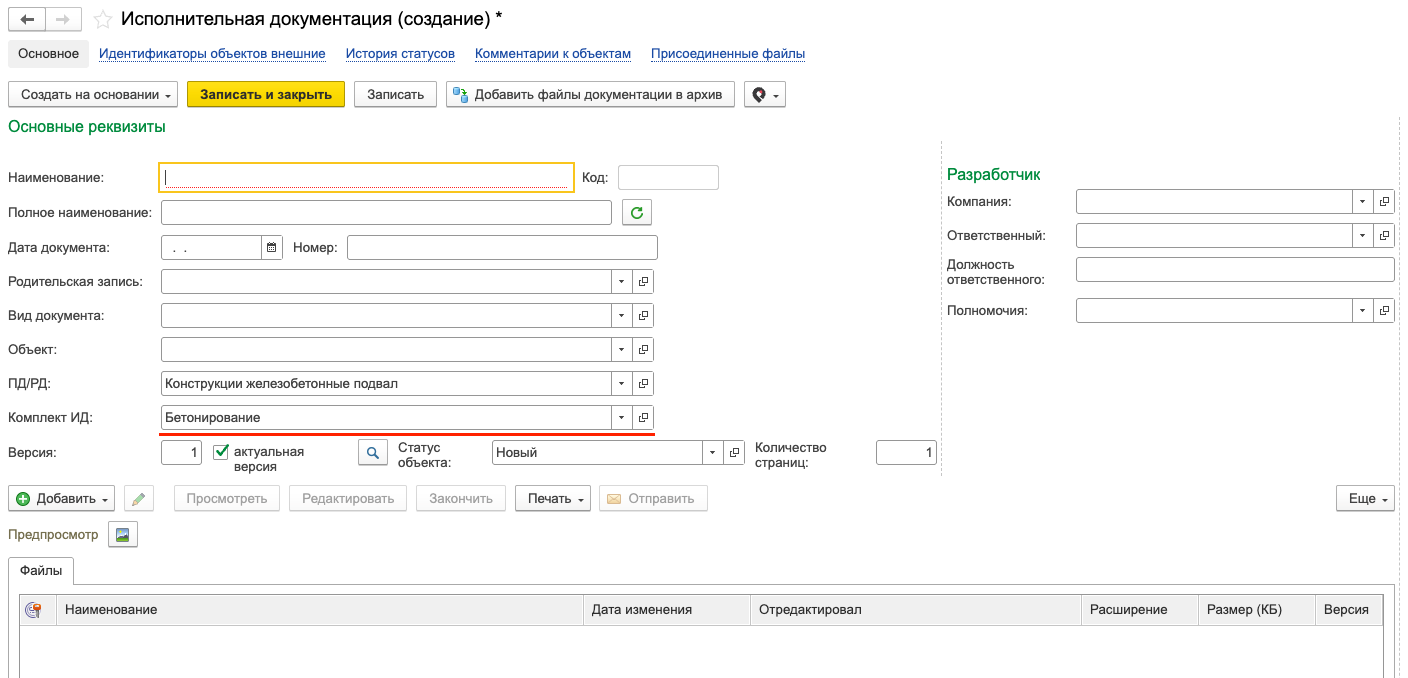Click the files table settings icon
Viewport: 1408px width, 678px height.
click(x=33, y=610)
